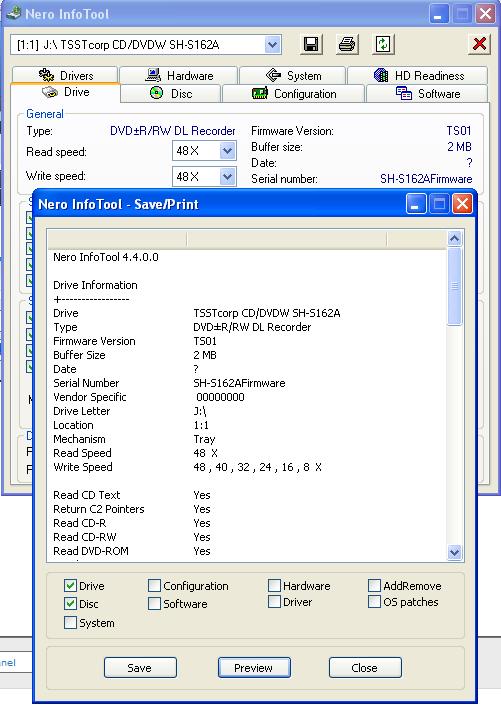Enable the Software checkbox
Viewport: 501px width, 707px height.
click(x=154, y=604)
